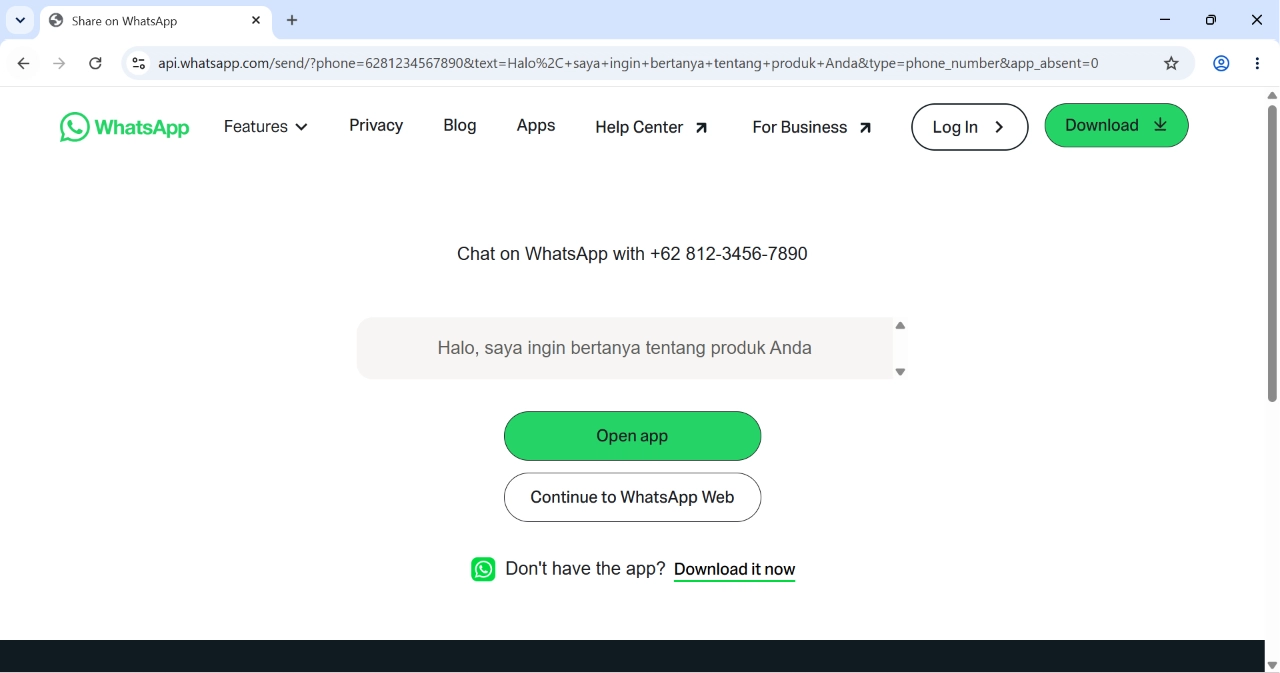The image size is (1280, 673).
Task: Choose Continue to WhatsApp Web
Action: pyautogui.click(x=632, y=497)
